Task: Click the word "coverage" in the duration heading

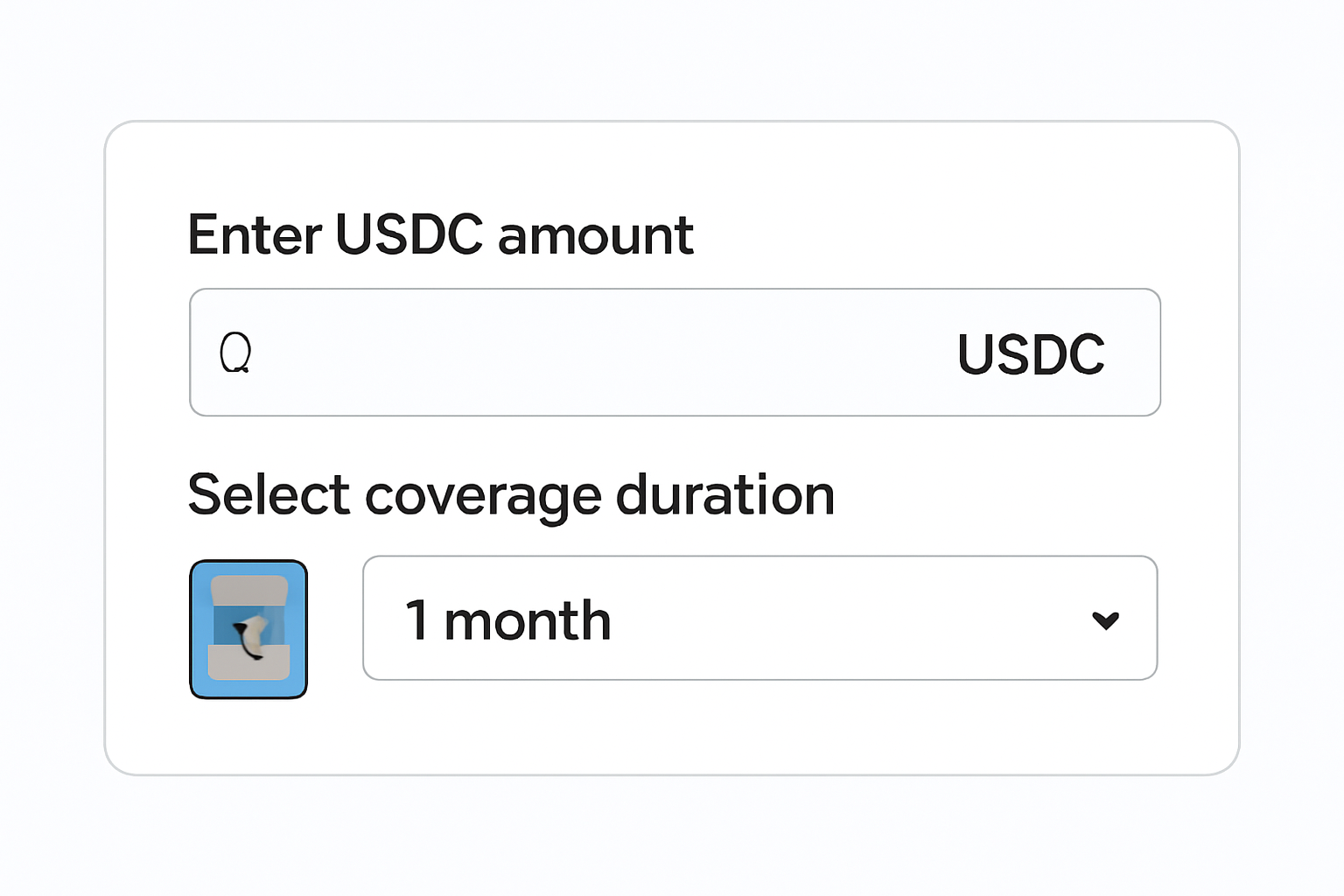Action: coord(482,497)
